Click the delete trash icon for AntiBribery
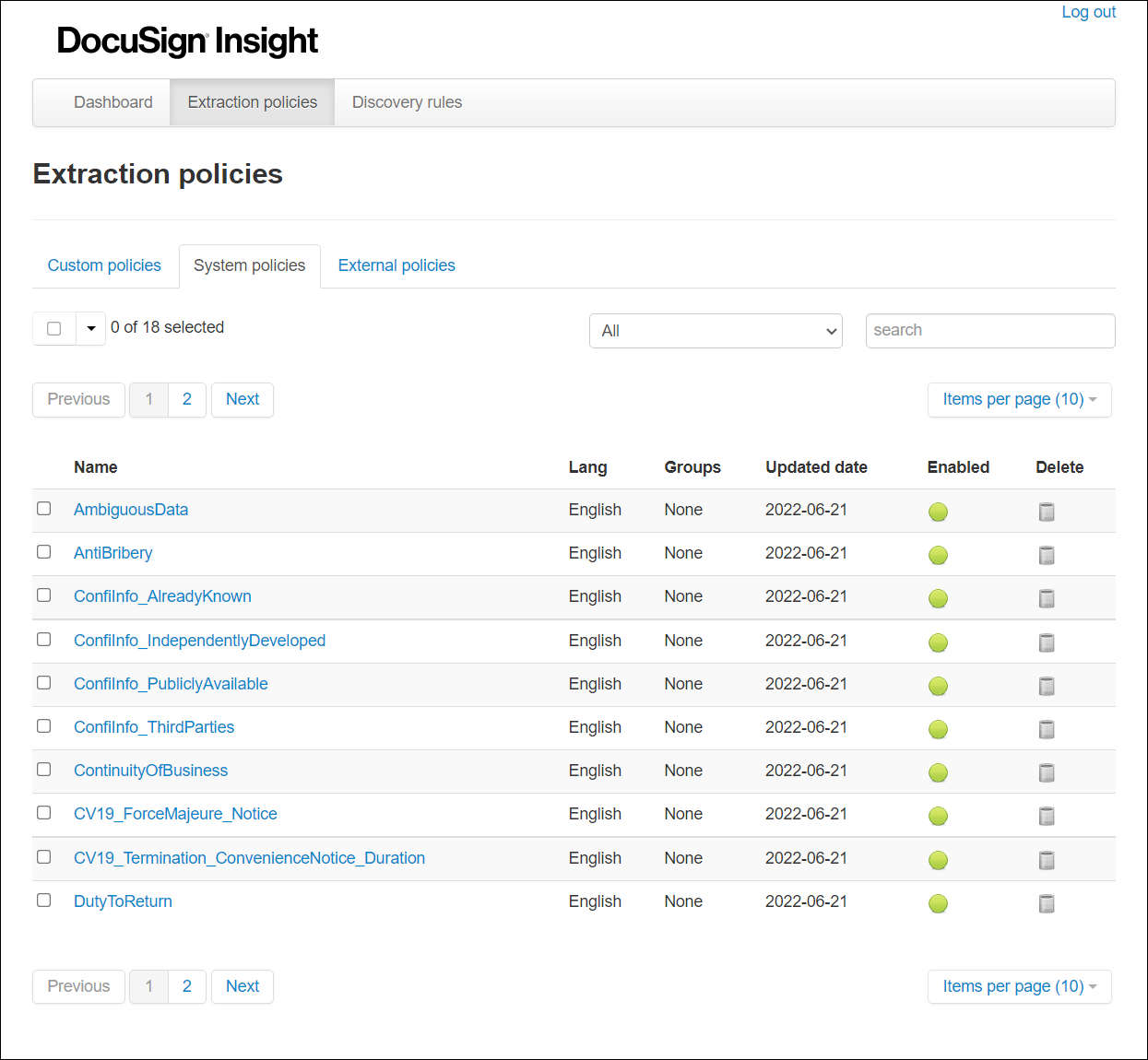 (1047, 555)
